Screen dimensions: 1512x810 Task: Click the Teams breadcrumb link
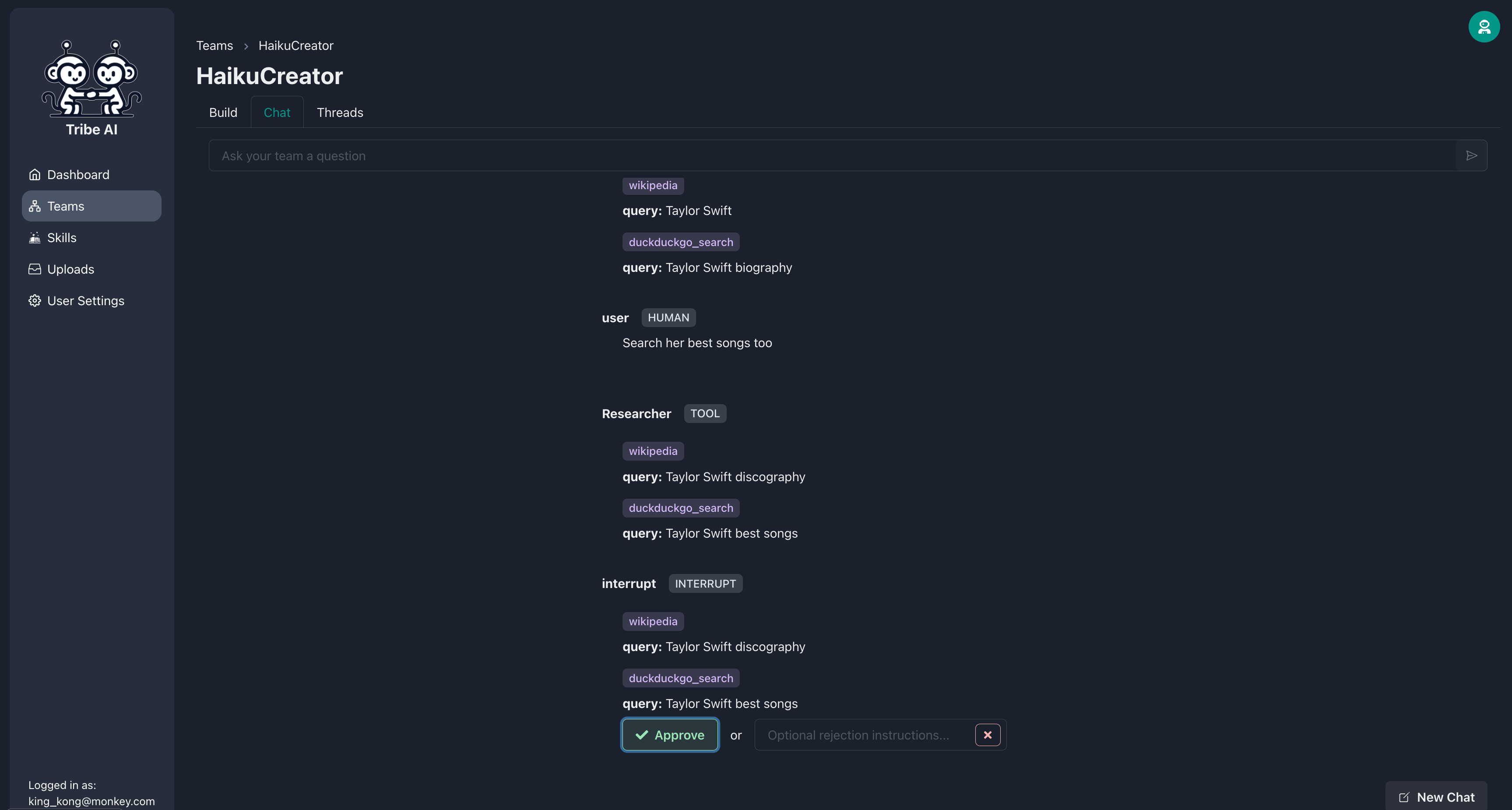click(214, 46)
